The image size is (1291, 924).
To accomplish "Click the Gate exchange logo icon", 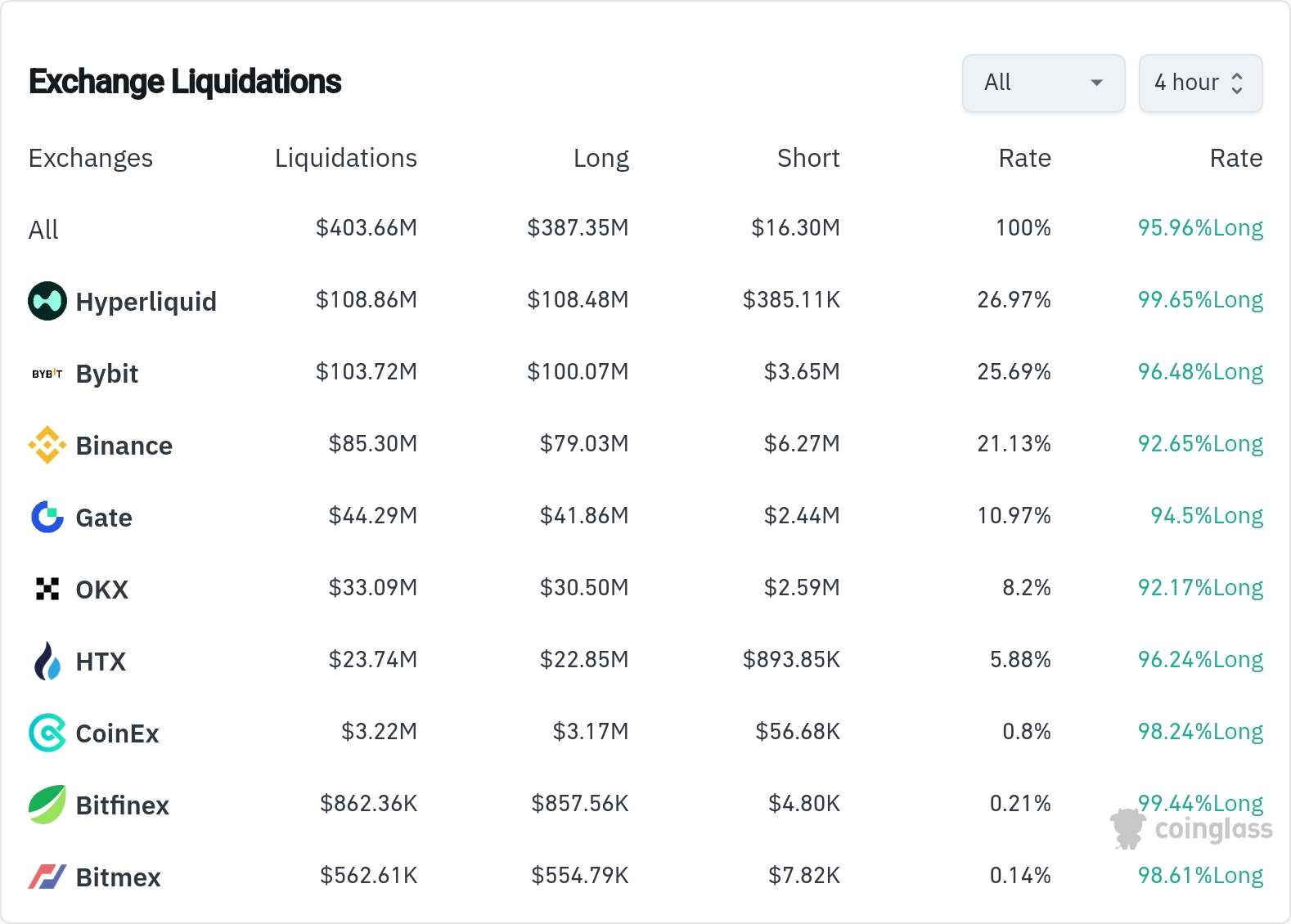I will pos(47,517).
